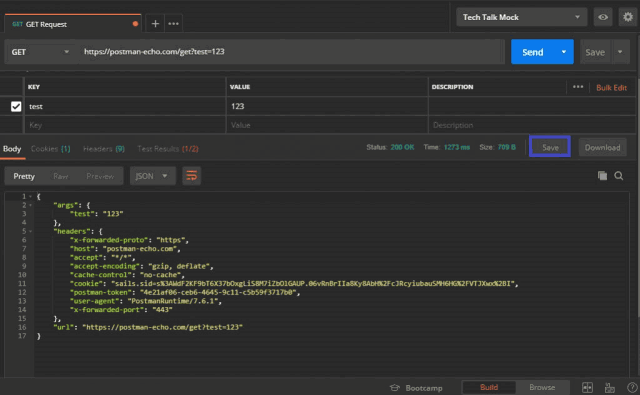
Task: Click the empty Value placeholder field
Action: [327, 125]
